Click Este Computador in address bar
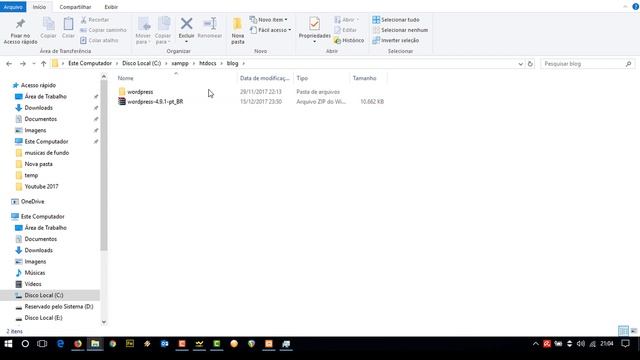The image size is (640, 360). (x=90, y=63)
